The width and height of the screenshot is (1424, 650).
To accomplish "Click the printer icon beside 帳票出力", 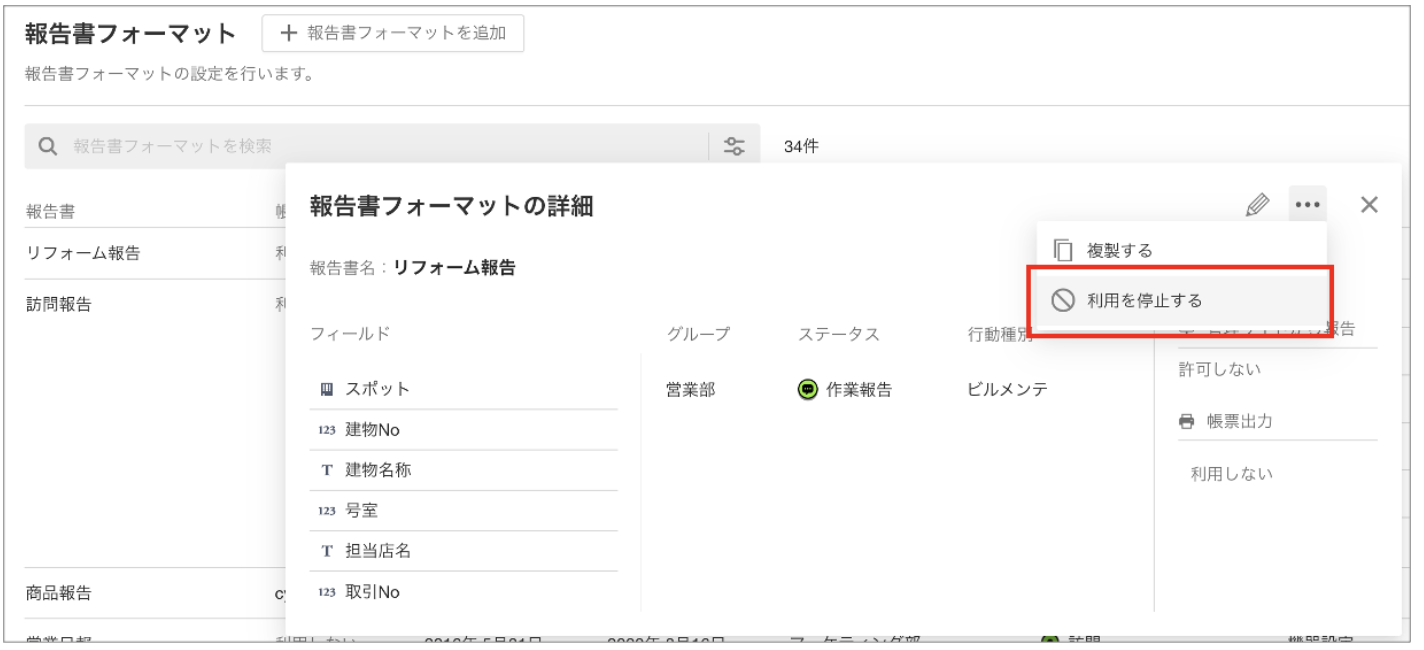I will coord(1186,422).
